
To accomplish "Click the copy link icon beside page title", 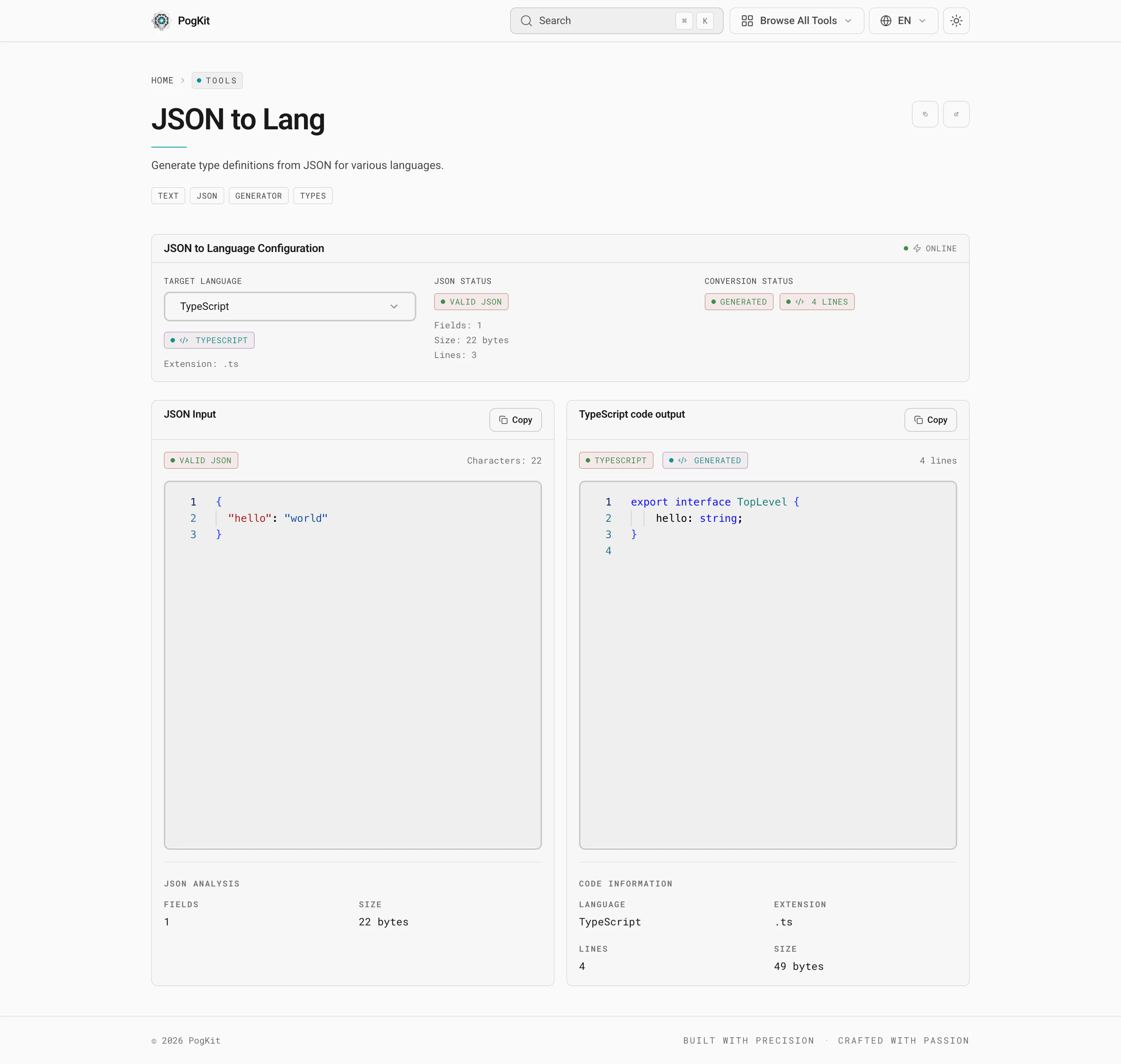I will pos(925,114).
